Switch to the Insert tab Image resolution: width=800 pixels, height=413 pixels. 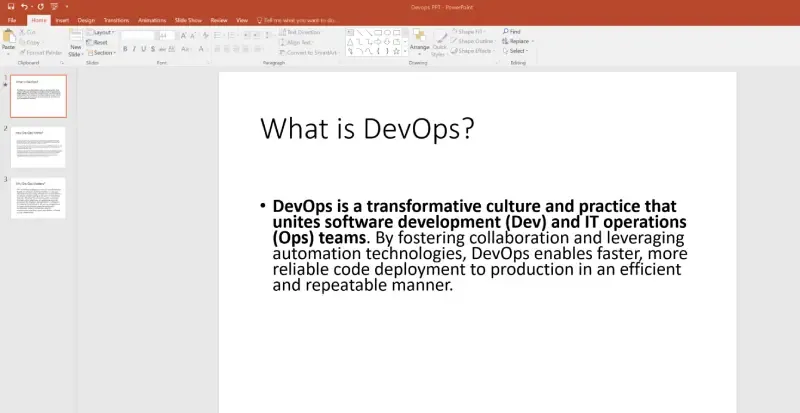(62, 20)
